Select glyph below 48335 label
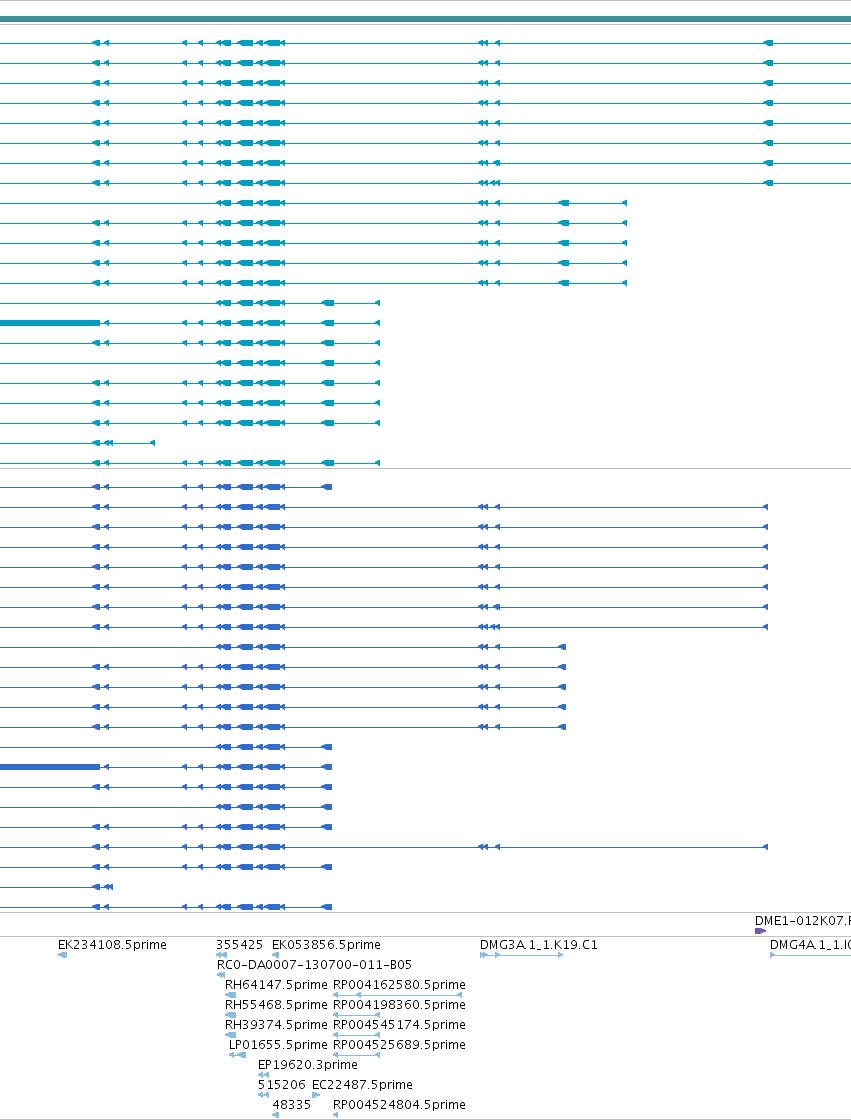This screenshot has width=851, height=1120. 276,1115
